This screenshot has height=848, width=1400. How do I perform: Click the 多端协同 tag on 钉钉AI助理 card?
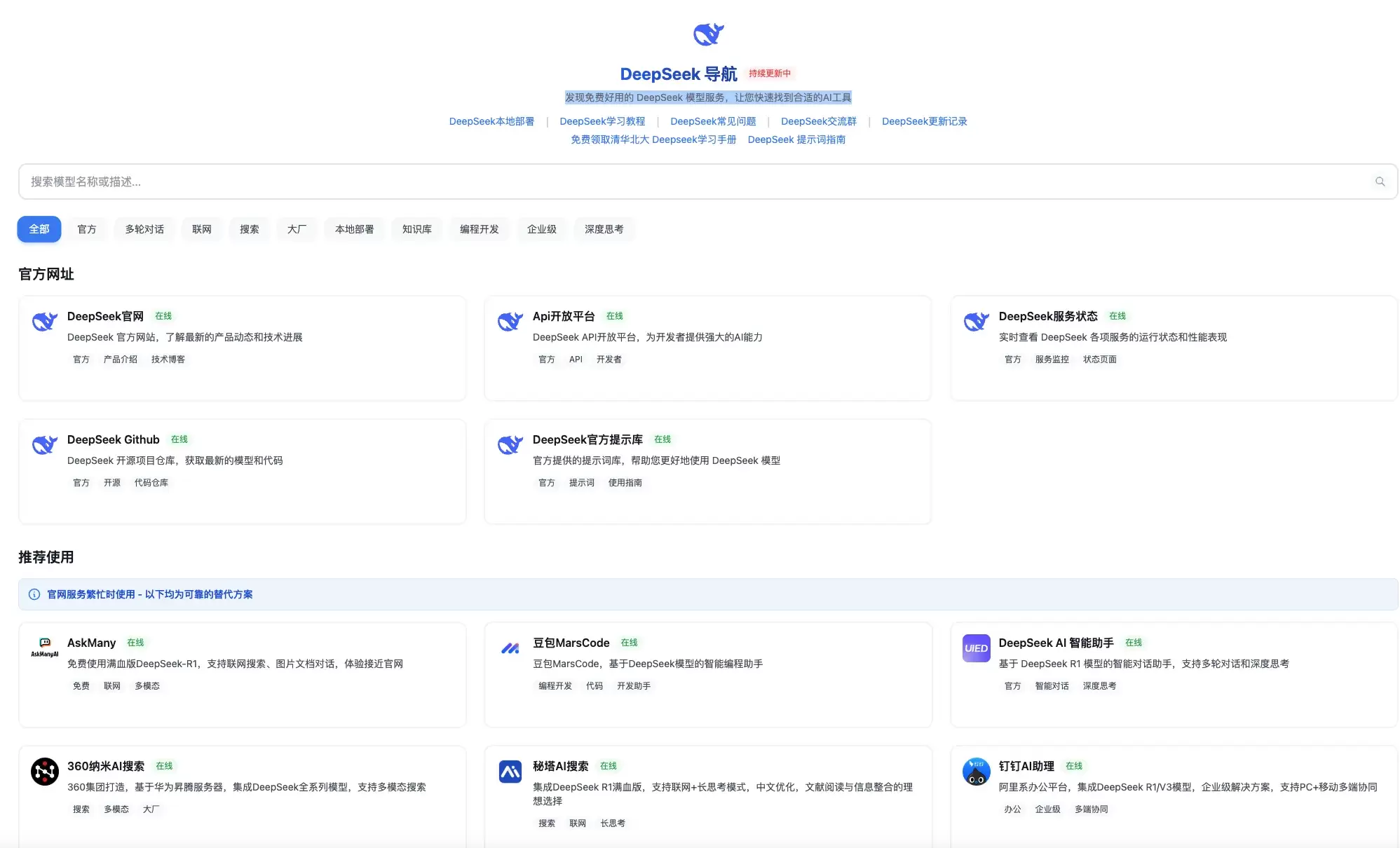1092,809
